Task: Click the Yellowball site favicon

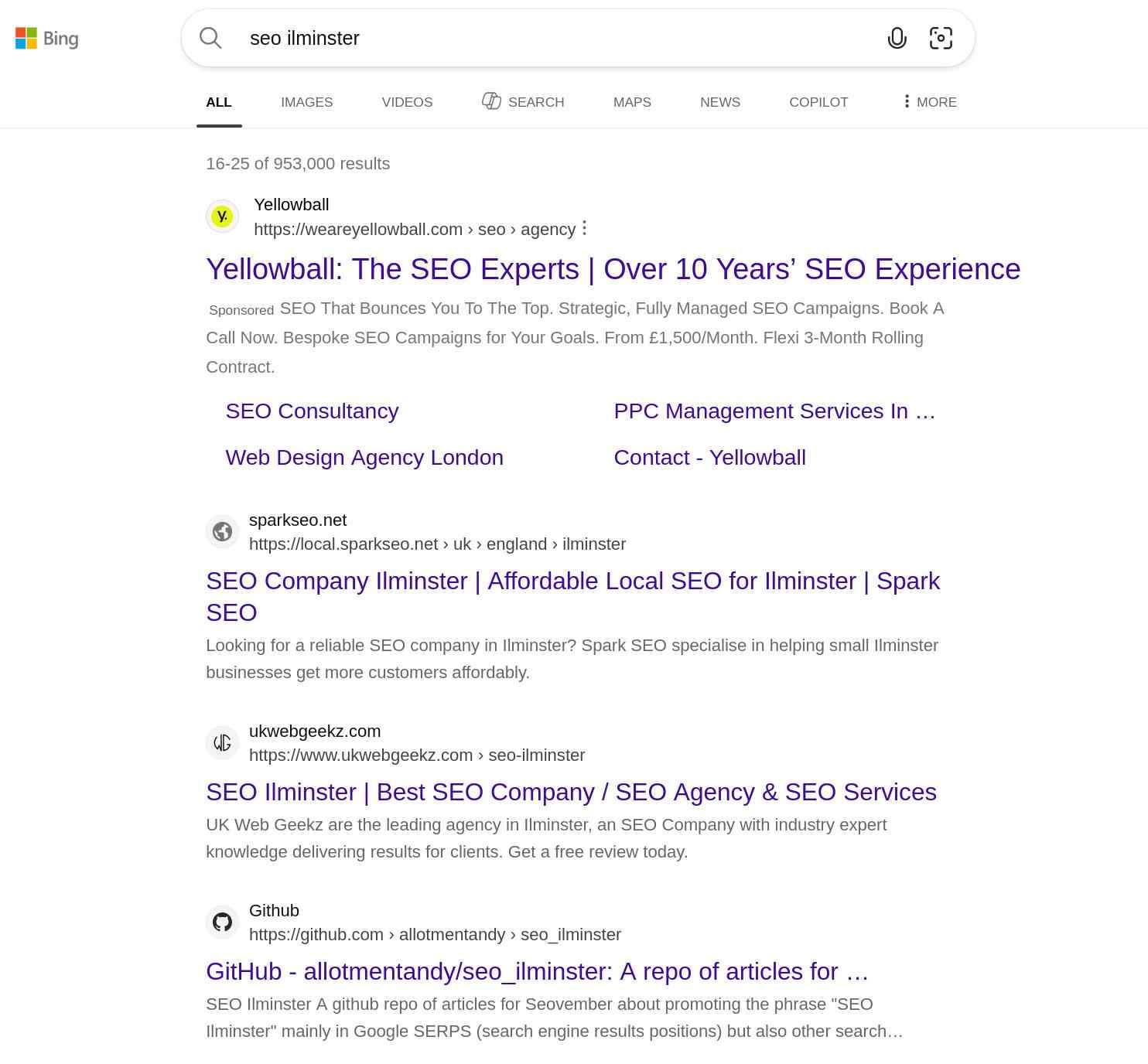Action: (x=222, y=216)
